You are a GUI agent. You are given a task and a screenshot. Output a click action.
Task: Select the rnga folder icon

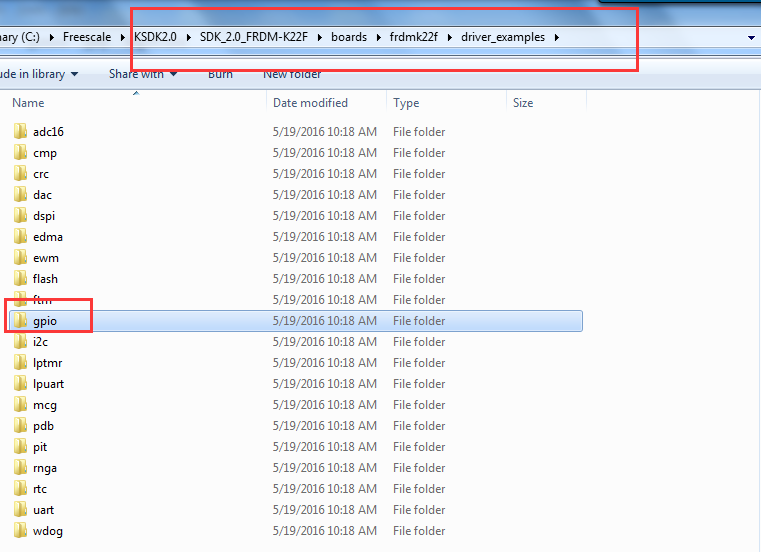point(20,468)
